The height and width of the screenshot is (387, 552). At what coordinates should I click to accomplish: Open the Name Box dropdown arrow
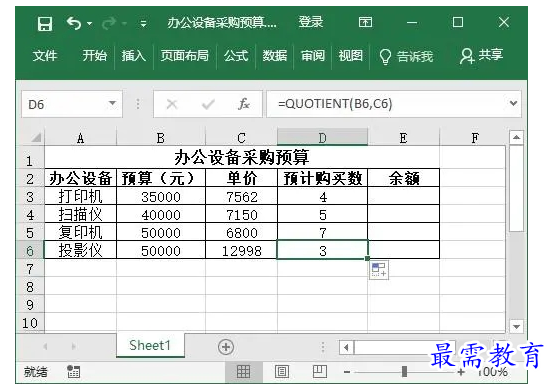tap(112, 104)
